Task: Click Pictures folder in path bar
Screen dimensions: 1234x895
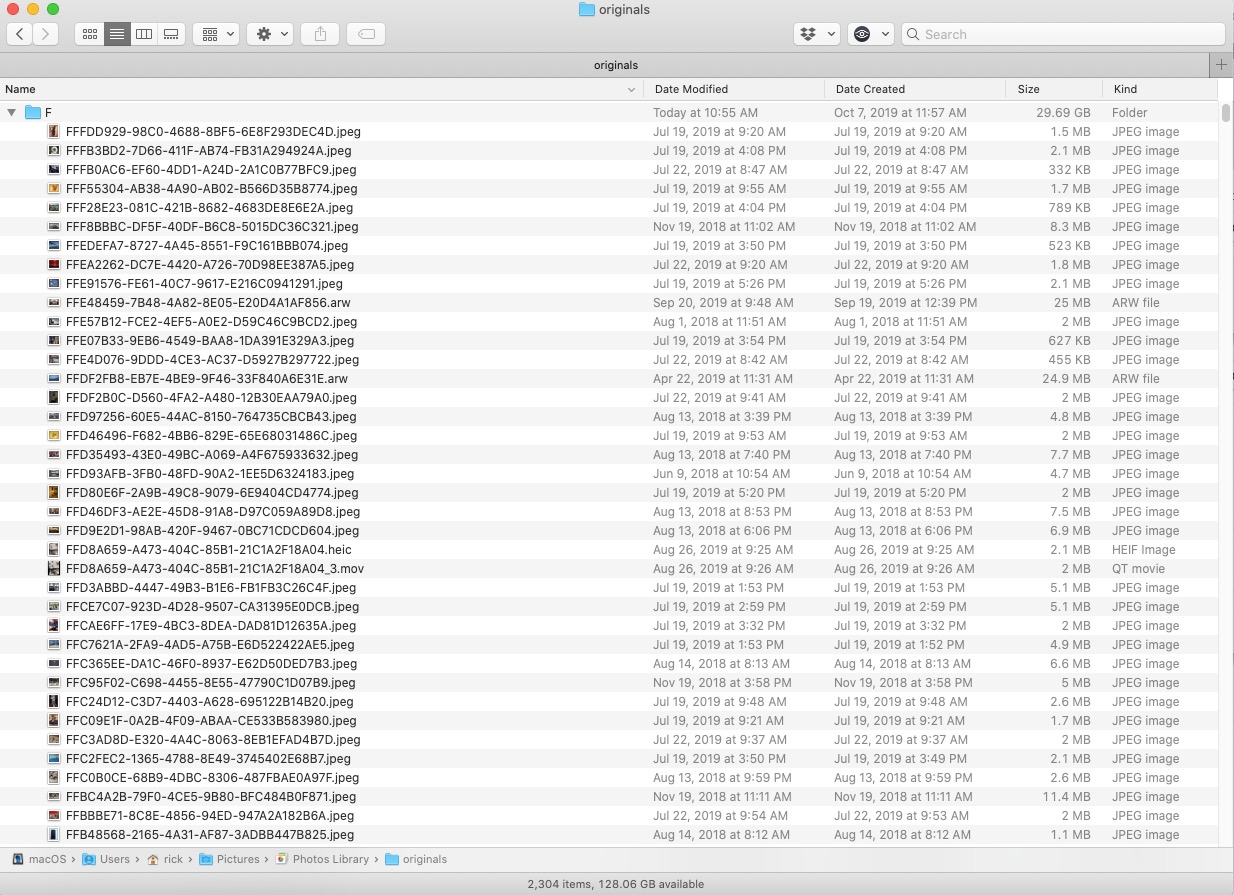Action: [x=229, y=859]
